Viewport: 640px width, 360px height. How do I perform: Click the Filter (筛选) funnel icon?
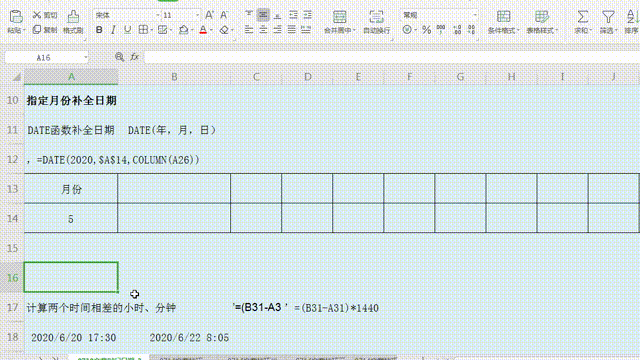(x=608, y=17)
